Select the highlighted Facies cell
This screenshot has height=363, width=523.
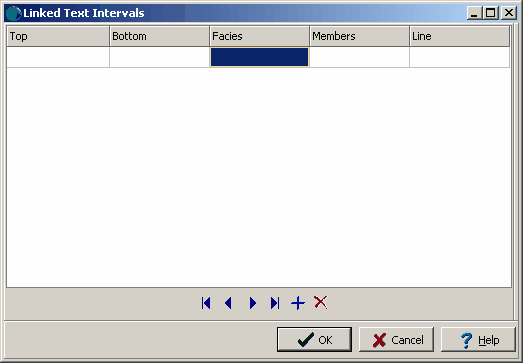259,57
